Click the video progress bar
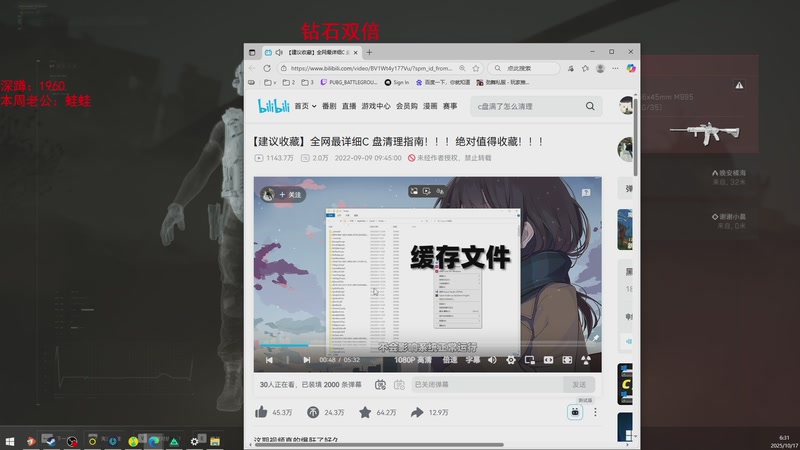800x450 pixels. click(428, 345)
